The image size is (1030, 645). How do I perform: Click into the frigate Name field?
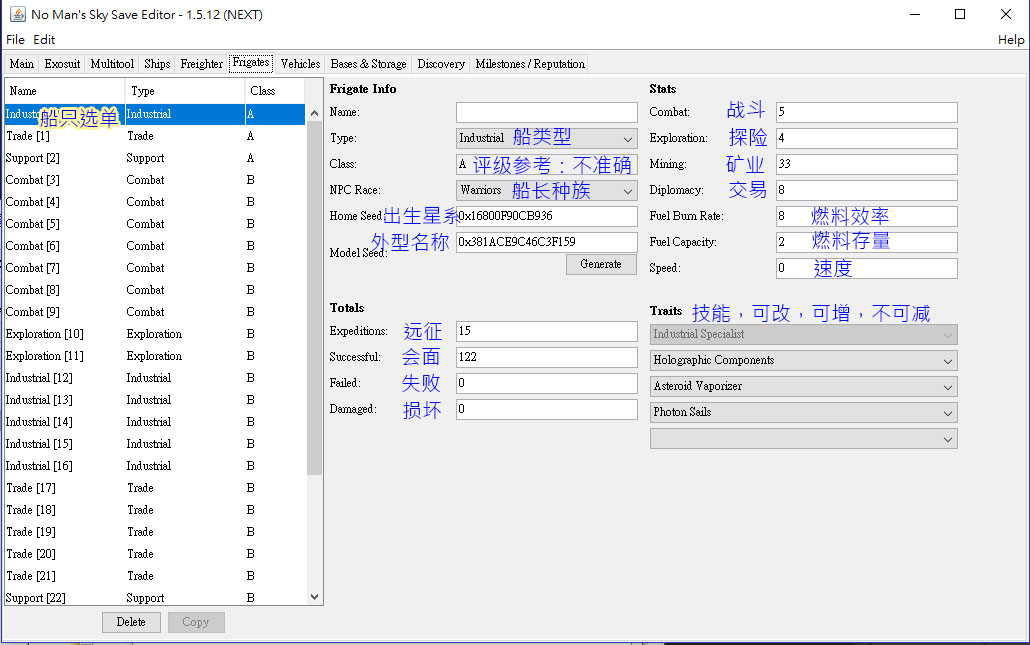click(546, 112)
